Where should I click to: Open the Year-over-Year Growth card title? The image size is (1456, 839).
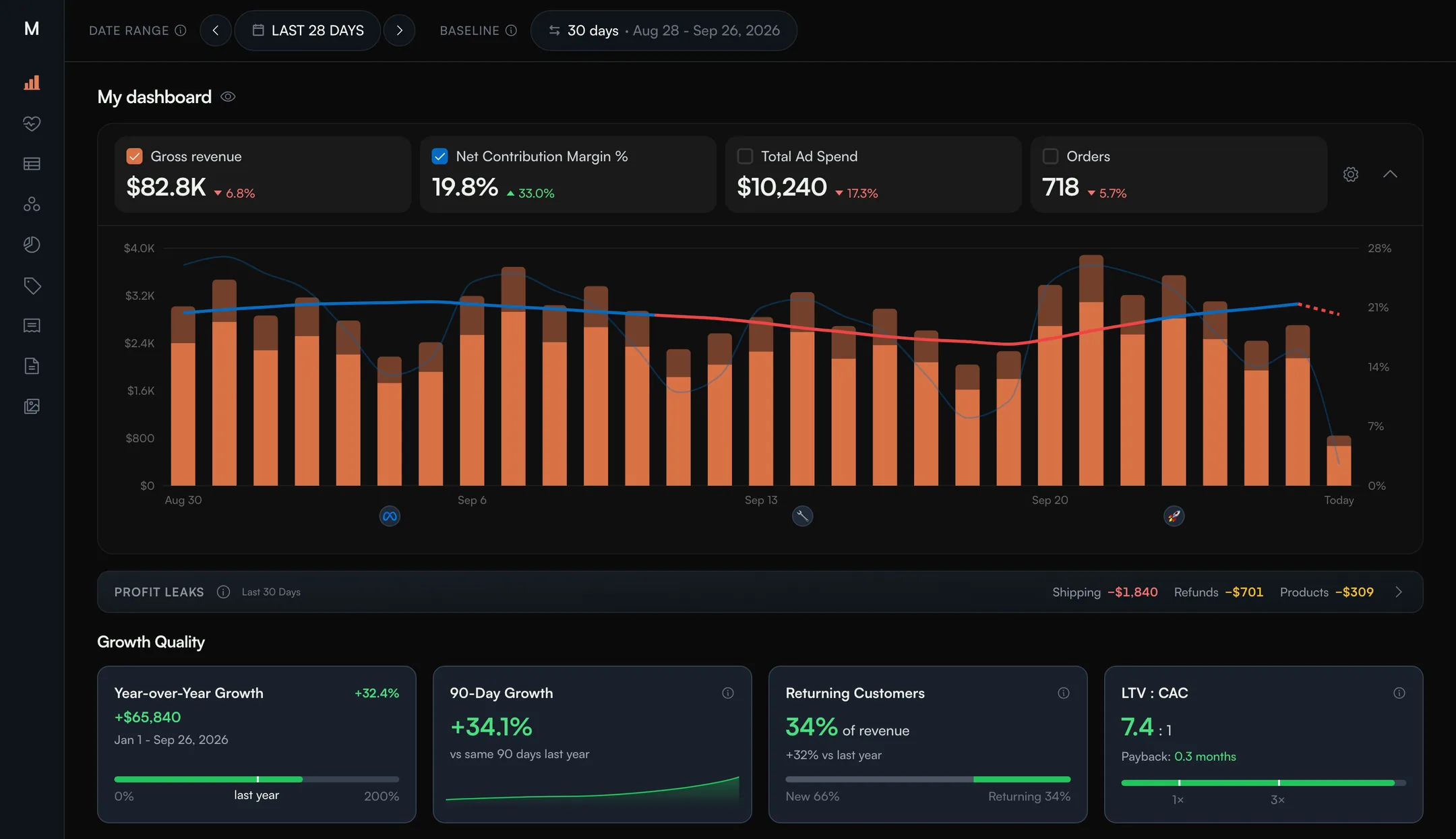tap(189, 693)
